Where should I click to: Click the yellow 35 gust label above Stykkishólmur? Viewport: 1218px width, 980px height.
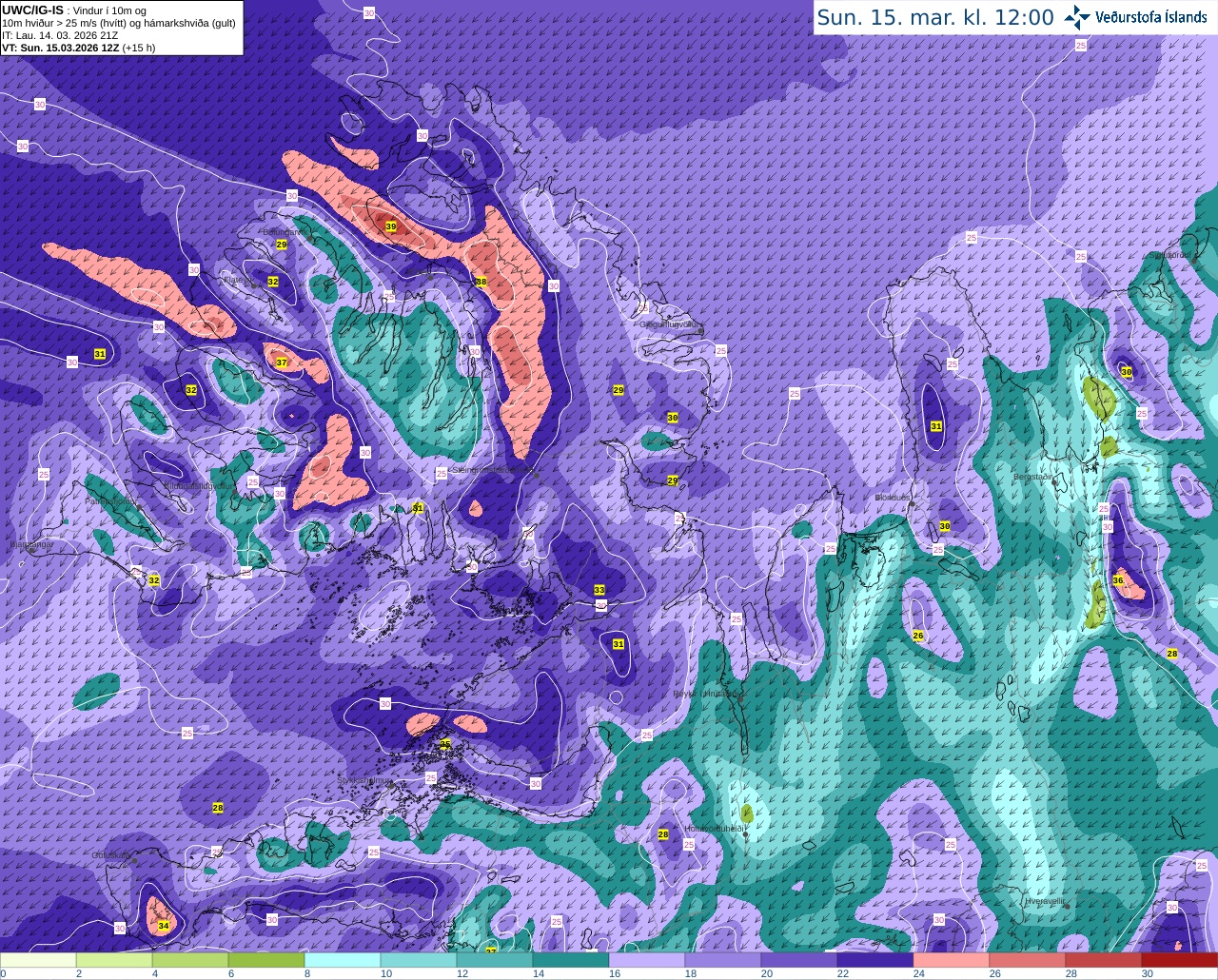click(444, 744)
